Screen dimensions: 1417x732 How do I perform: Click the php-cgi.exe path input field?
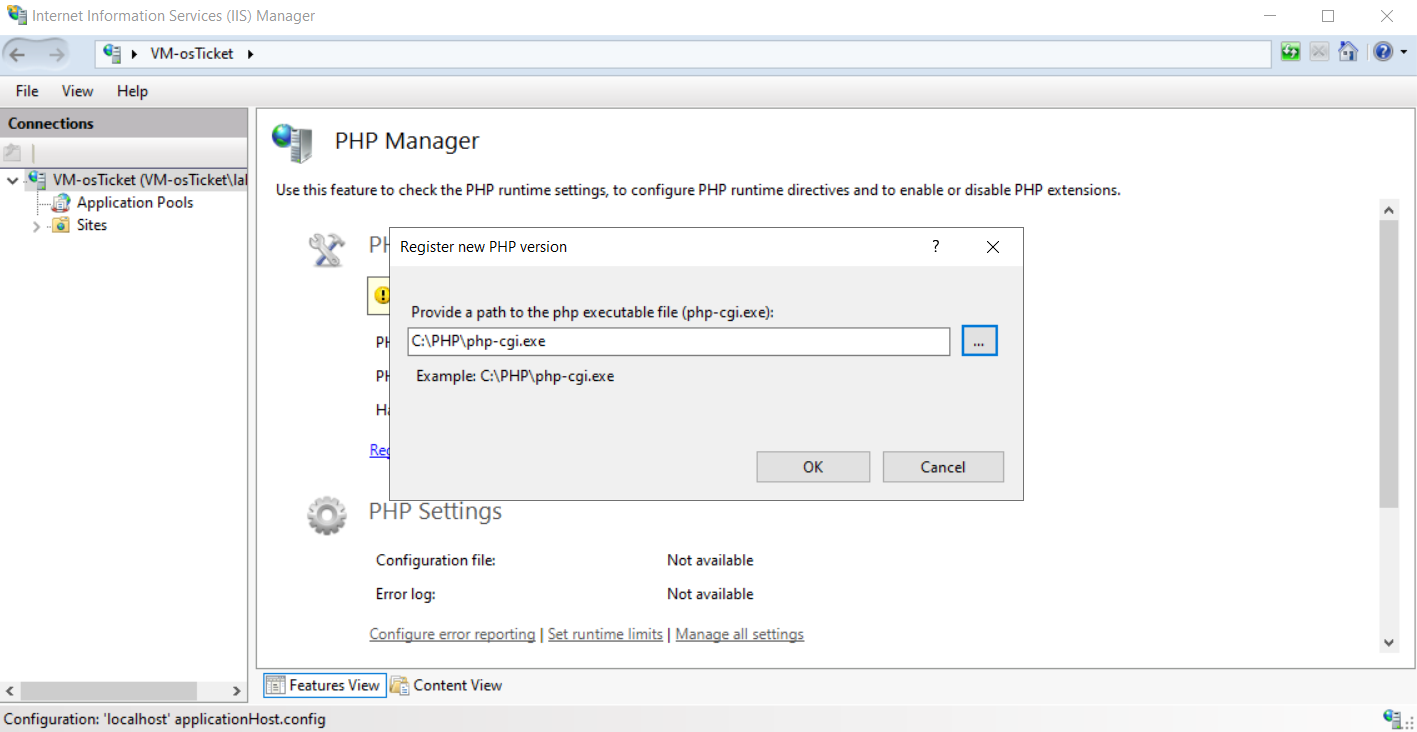pyautogui.click(x=678, y=341)
